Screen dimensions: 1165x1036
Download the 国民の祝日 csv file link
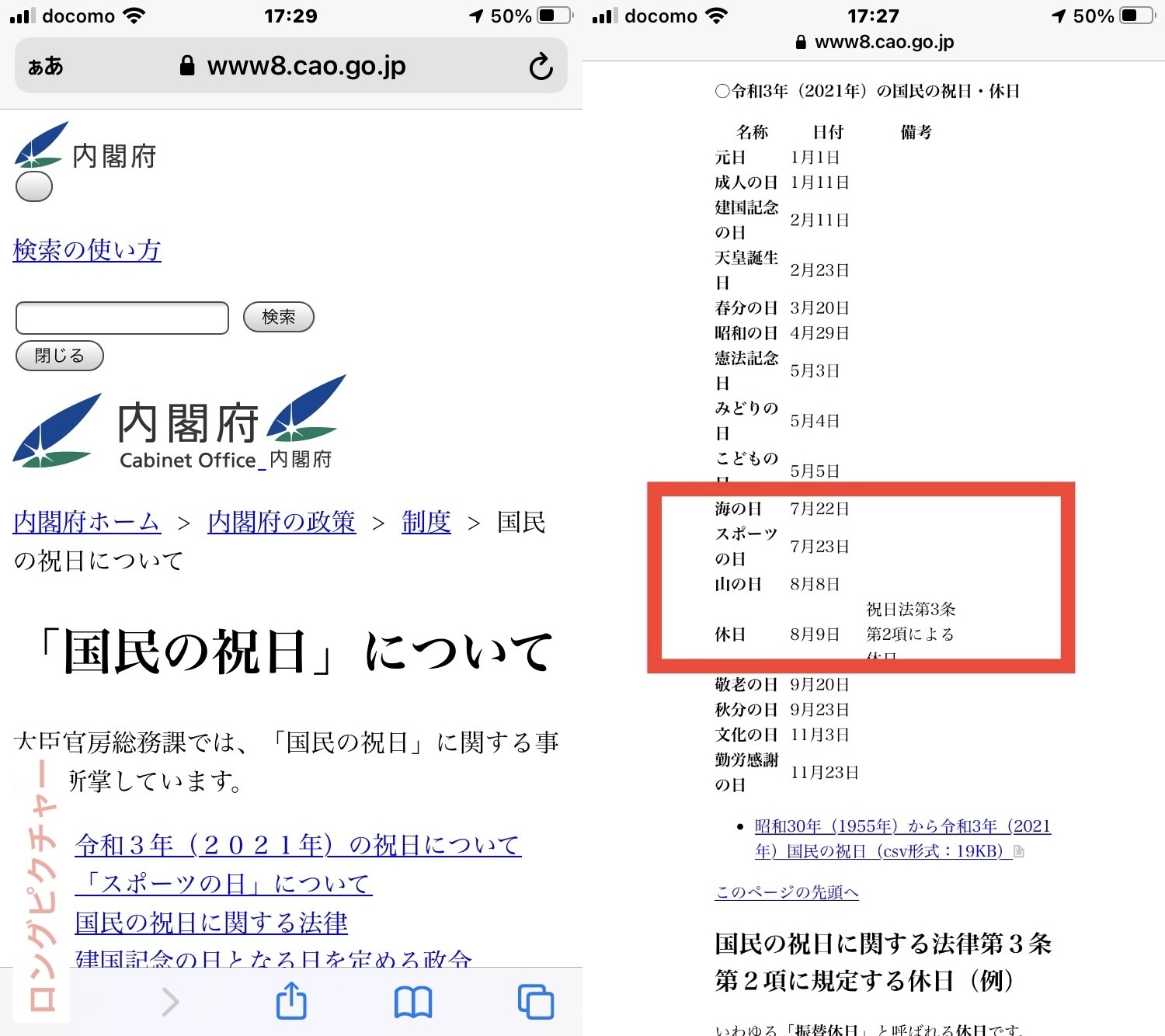(901, 839)
